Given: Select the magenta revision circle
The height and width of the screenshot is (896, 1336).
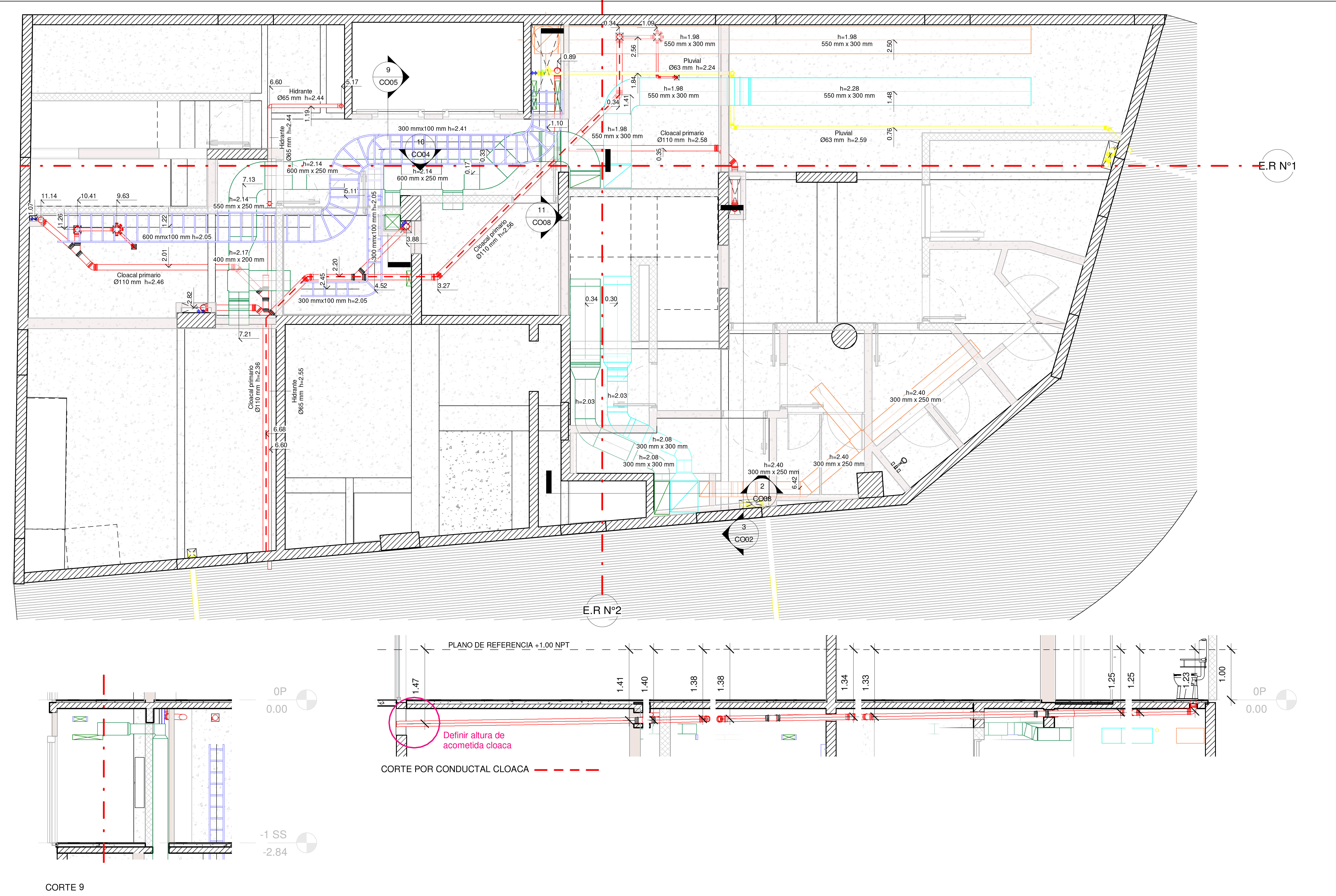Looking at the screenshot, I should [414, 722].
